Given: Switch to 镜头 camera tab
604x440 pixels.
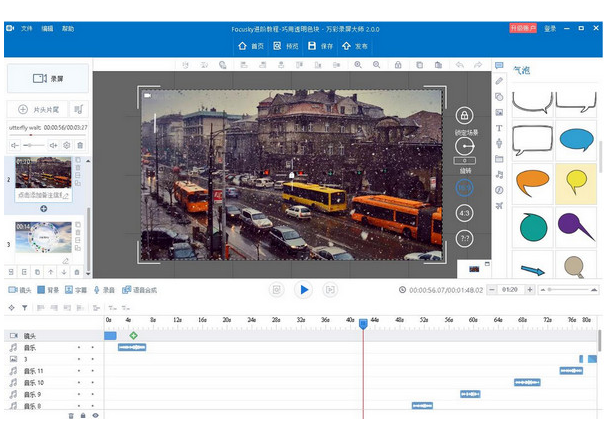Looking at the screenshot, I should pos(20,290).
